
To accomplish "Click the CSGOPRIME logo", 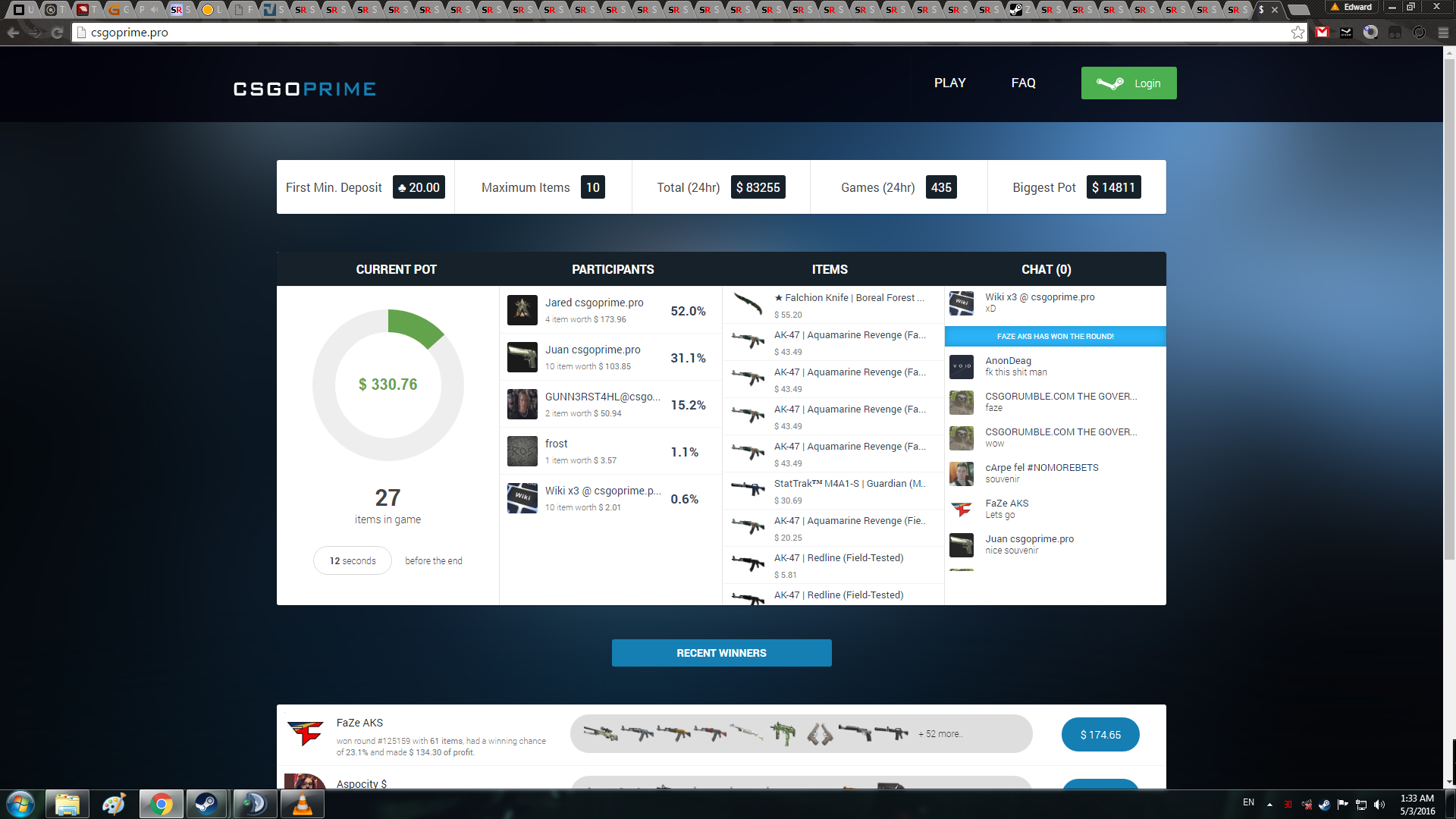I will [304, 89].
